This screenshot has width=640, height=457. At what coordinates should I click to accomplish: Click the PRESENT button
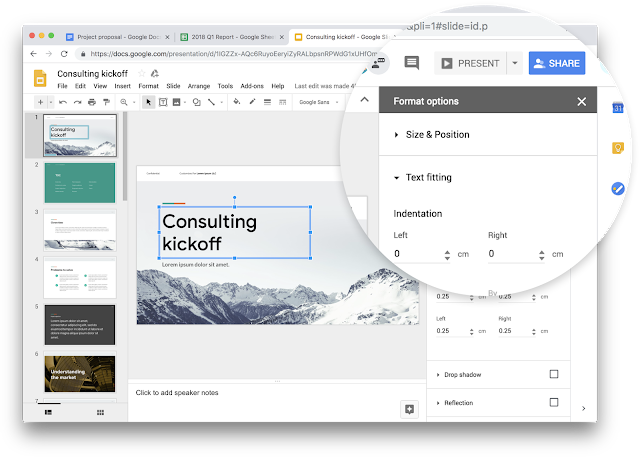click(x=470, y=63)
